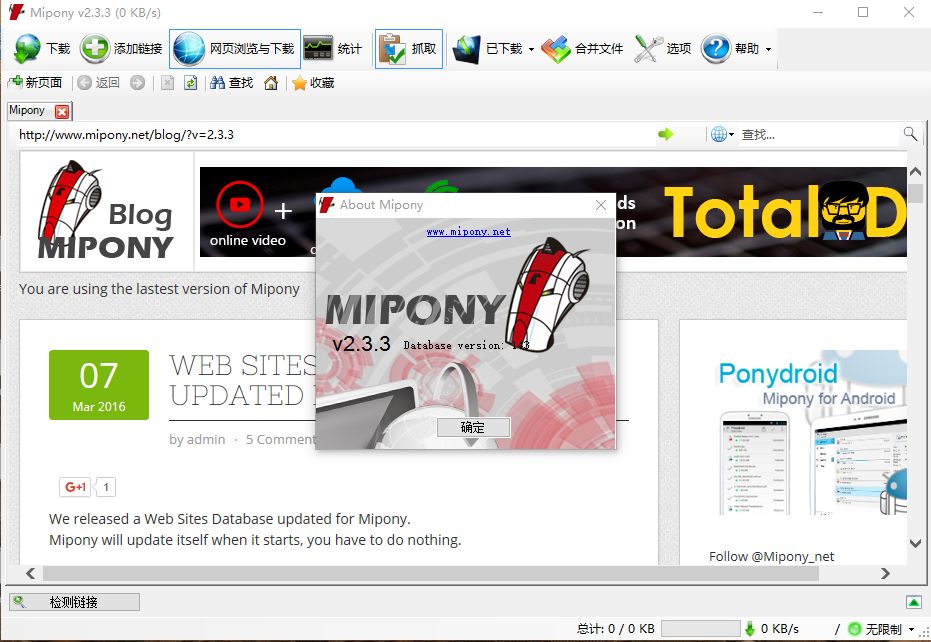Open the 下载 downloads view
This screenshot has height=642, width=931.
[42, 49]
